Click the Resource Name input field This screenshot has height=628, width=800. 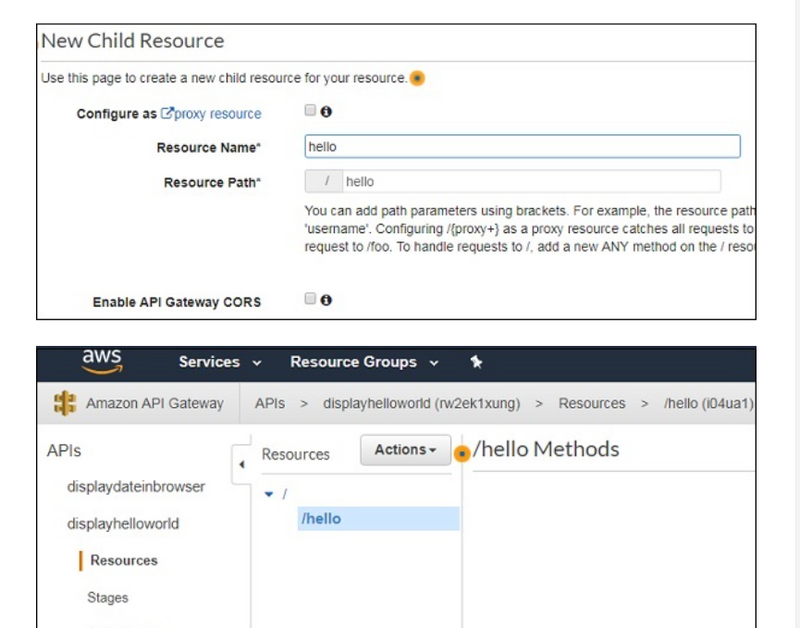coord(522,147)
